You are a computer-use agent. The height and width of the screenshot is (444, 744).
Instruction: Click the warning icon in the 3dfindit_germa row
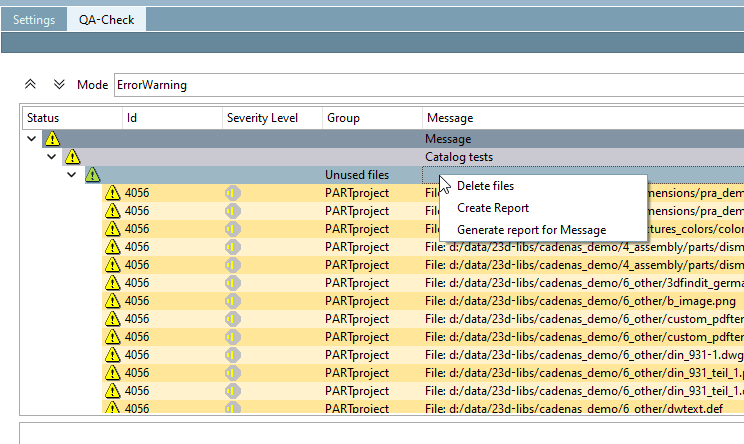pos(112,283)
